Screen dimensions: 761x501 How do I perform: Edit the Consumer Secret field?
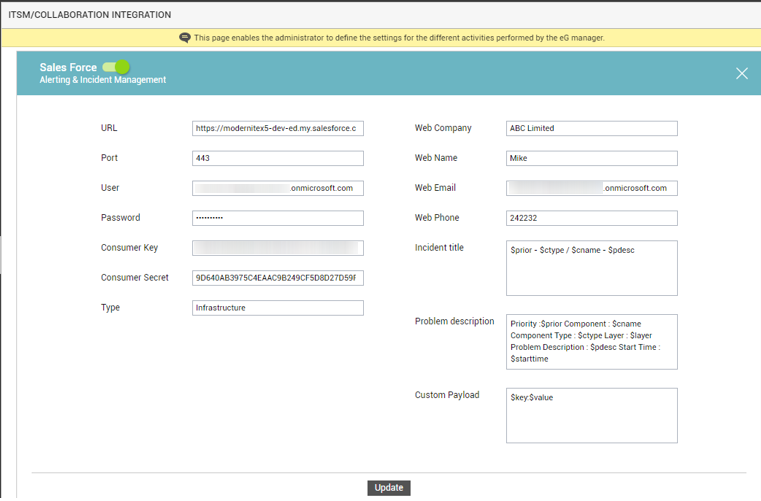point(278,278)
